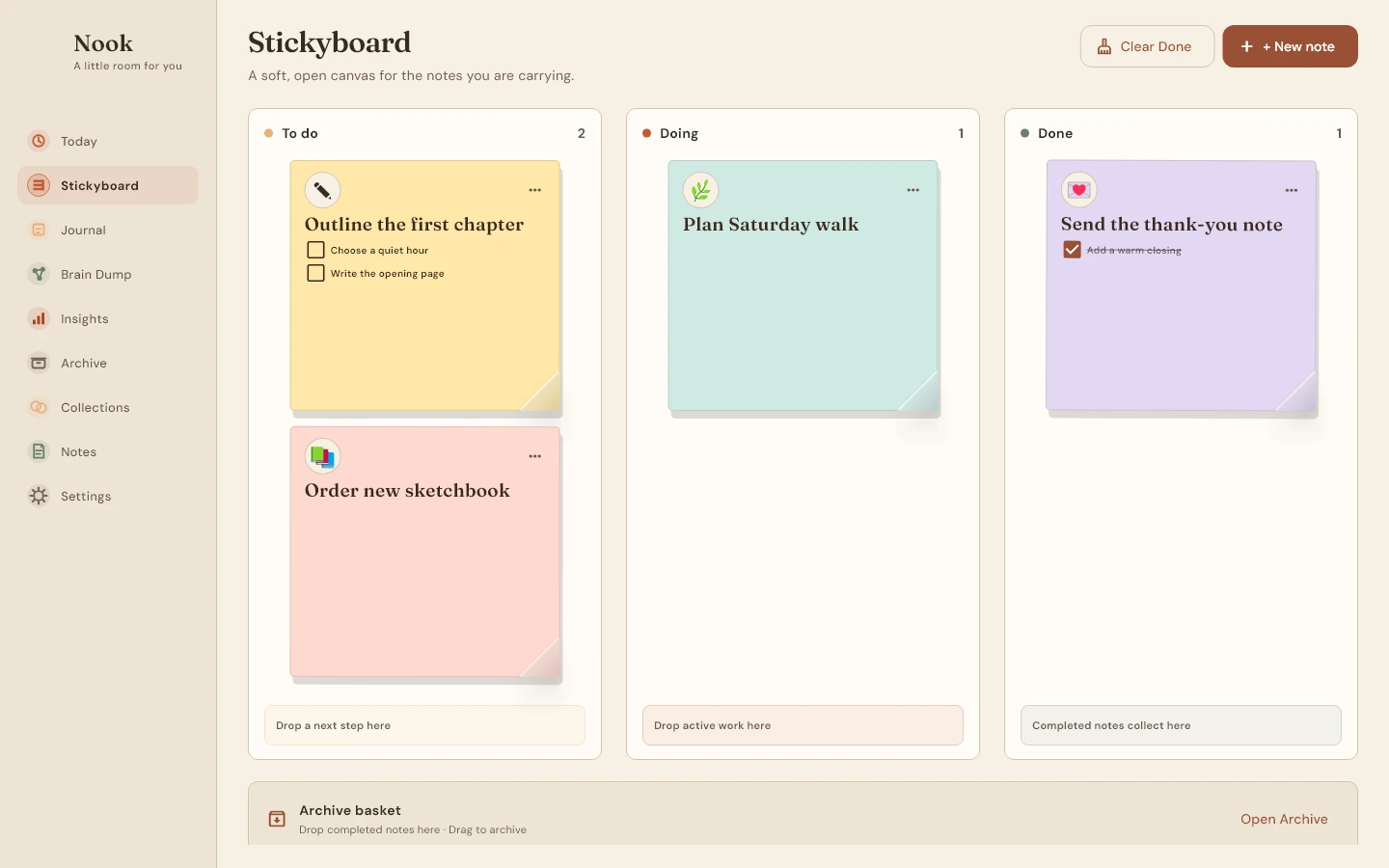Click the Insights bar chart icon
1389x868 pixels.
[x=39, y=318]
